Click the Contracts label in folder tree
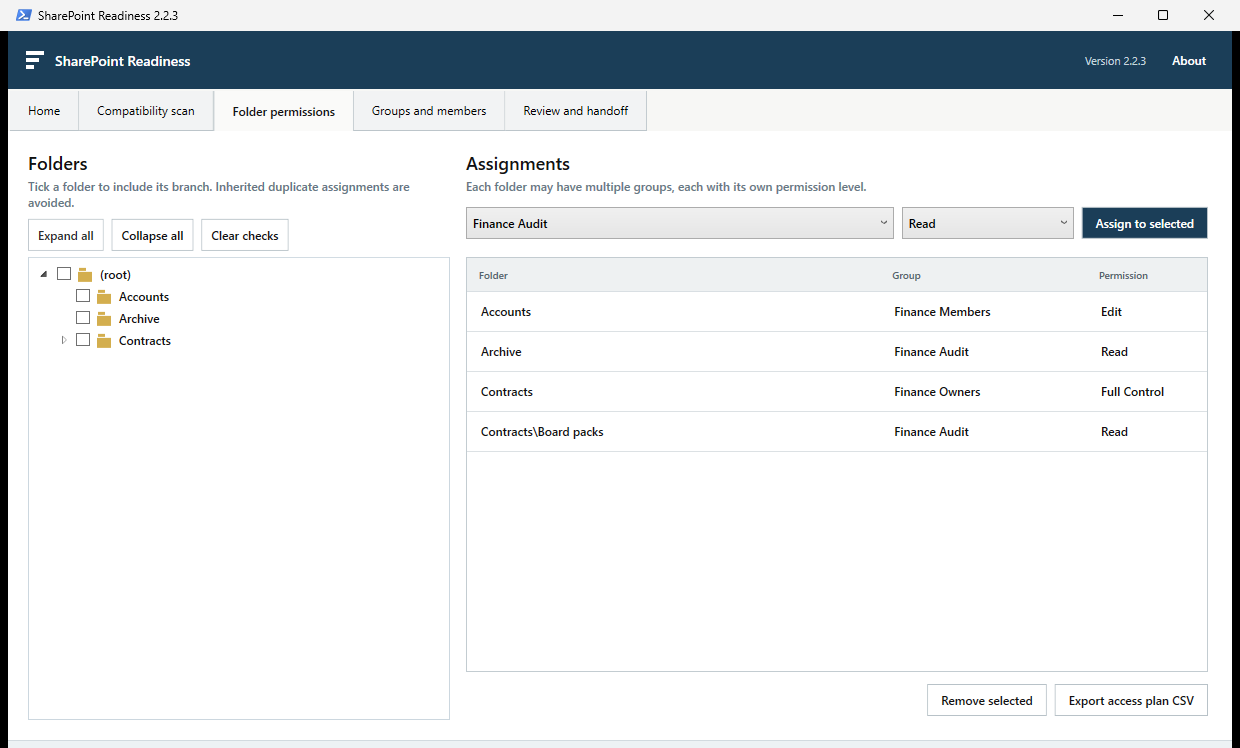The height and width of the screenshot is (748, 1240). click(145, 341)
